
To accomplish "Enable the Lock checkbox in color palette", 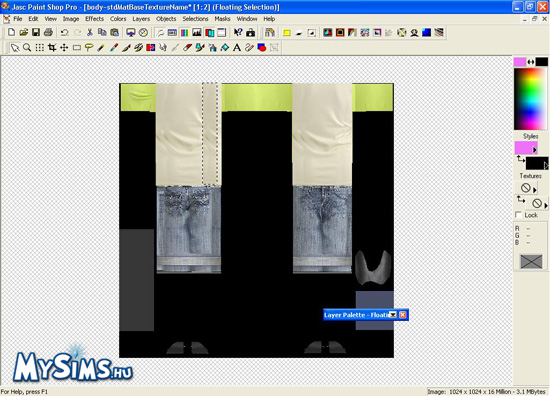I will point(518,215).
